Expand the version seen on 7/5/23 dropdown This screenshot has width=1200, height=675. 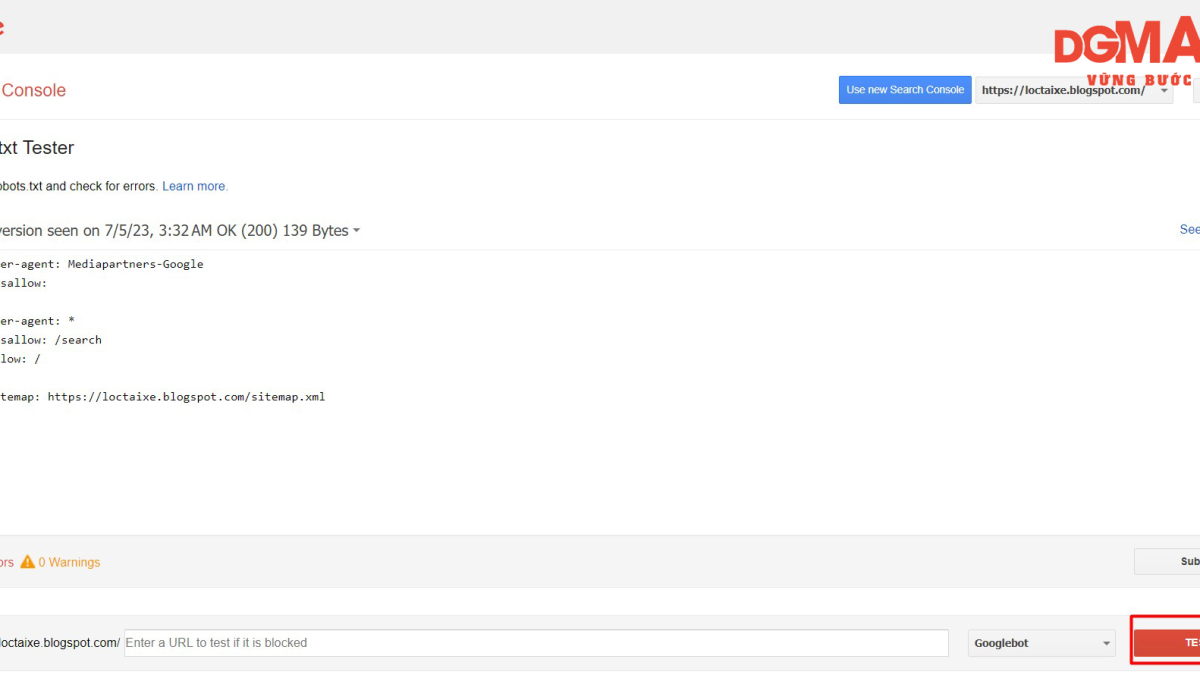point(180,230)
